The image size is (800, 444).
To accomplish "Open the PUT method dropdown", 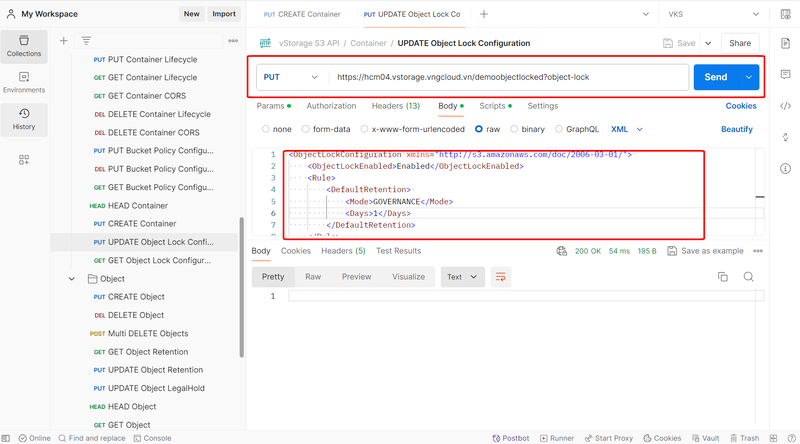I will coord(291,77).
